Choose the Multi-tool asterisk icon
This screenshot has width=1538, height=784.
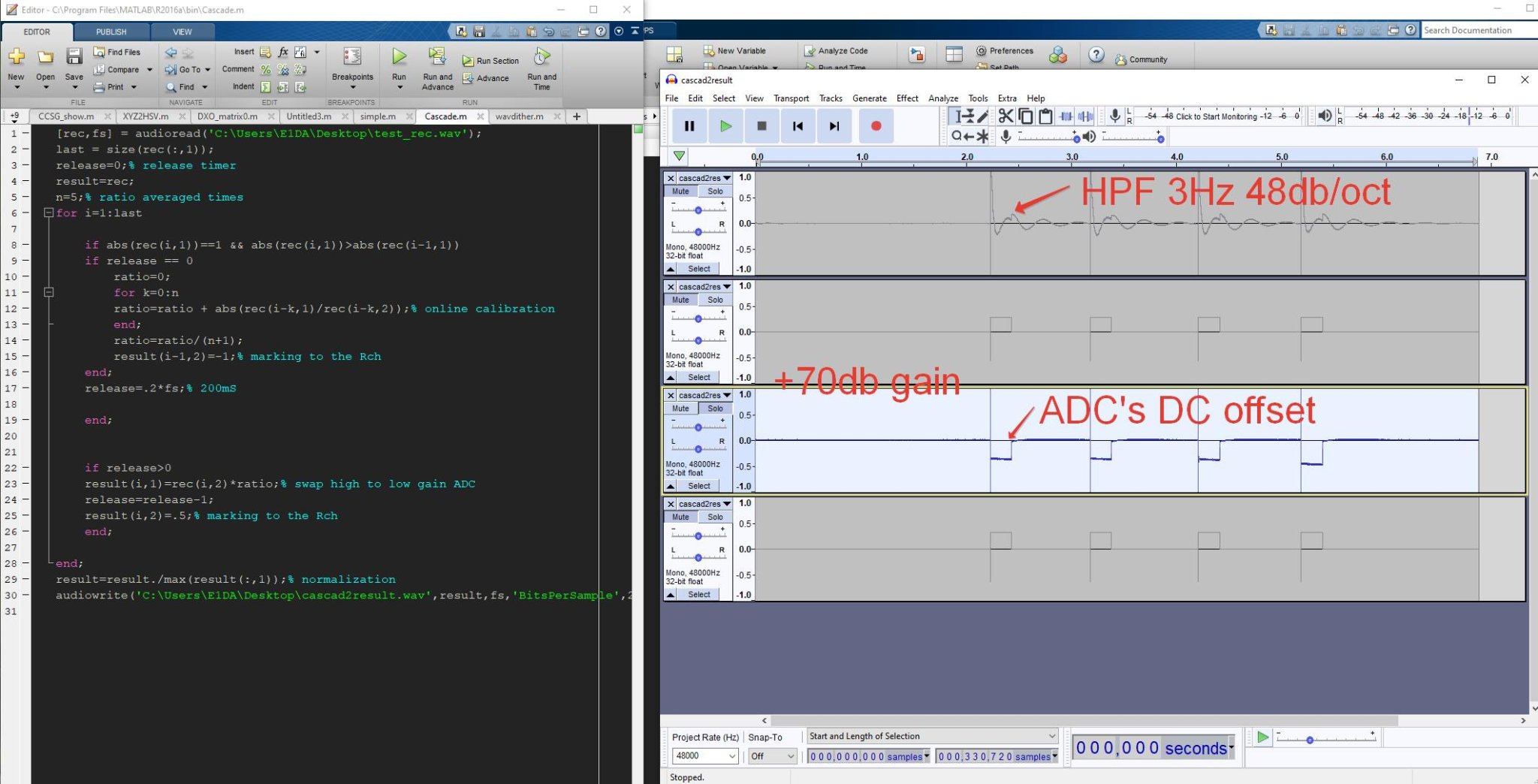click(x=982, y=136)
